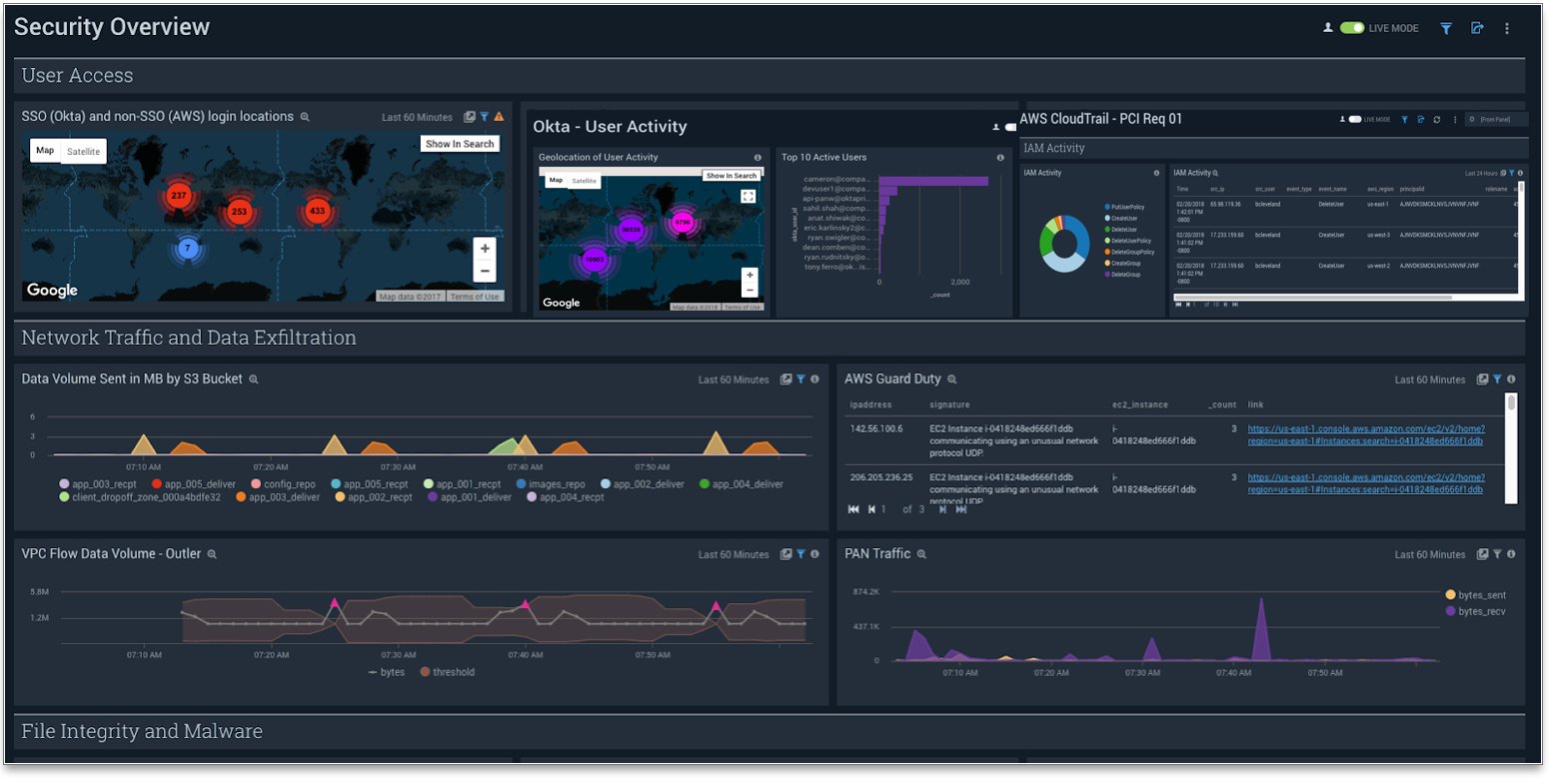Viewport: 1558px width, 784px height.
Task: Filter the AWS Guard Duty panel
Action: click(x=1497, y=380)
